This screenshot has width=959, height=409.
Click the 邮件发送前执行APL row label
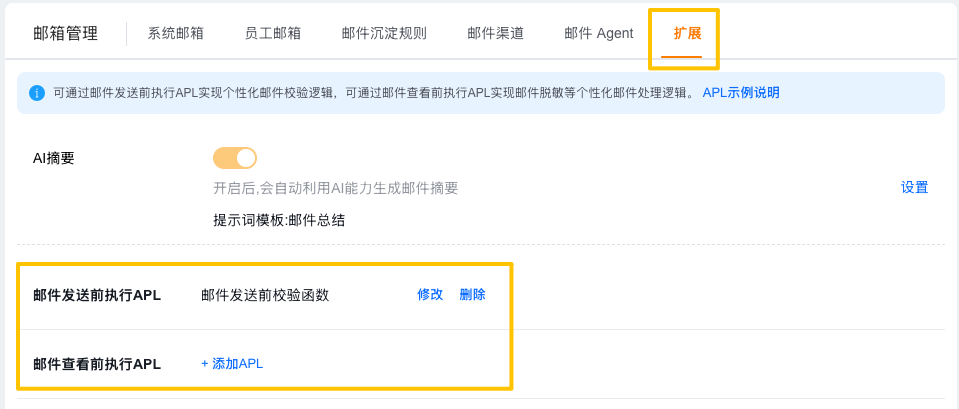97,295
